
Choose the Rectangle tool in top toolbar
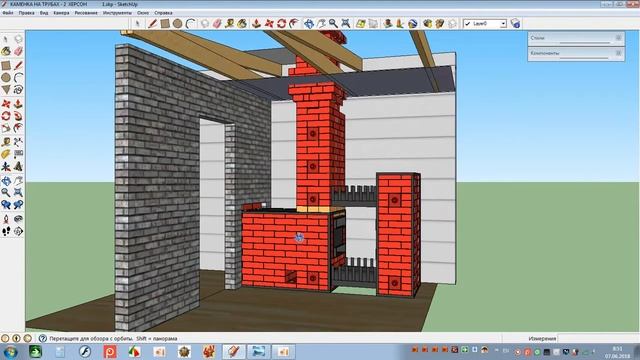point(165,24)
